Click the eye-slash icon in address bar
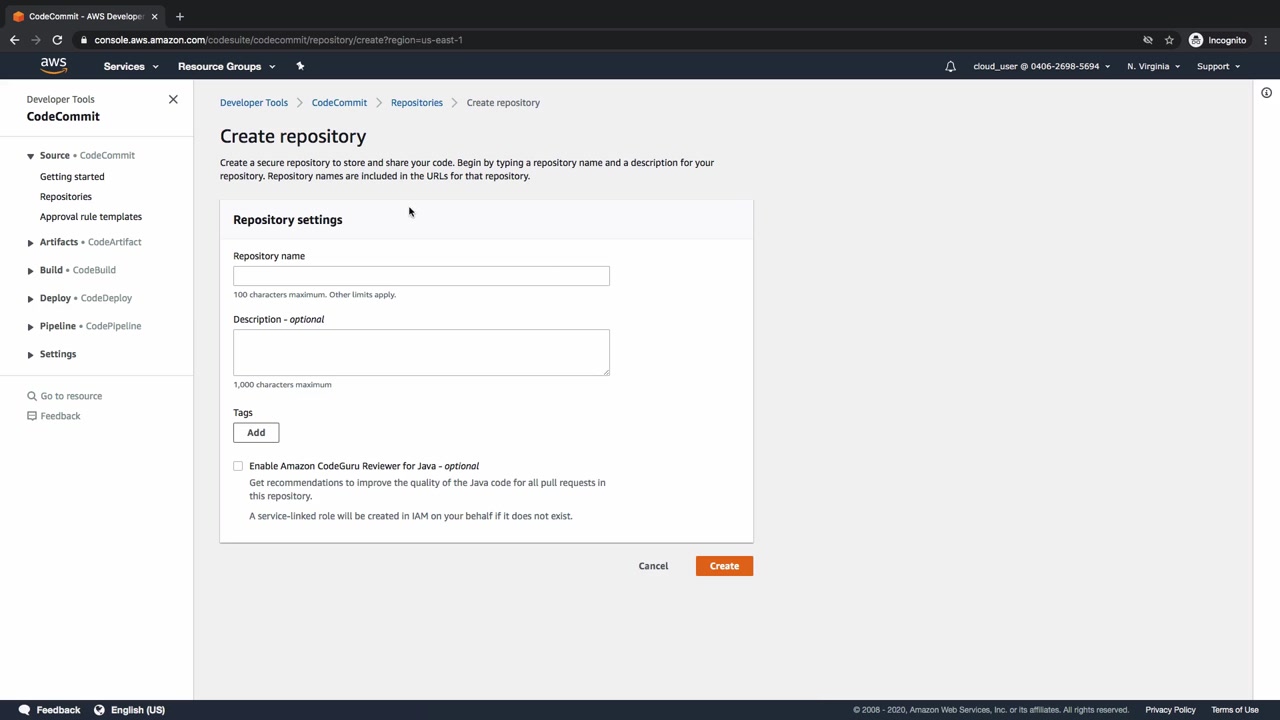Viewport: 1280px width, 720px height. tap(1148, 40)
